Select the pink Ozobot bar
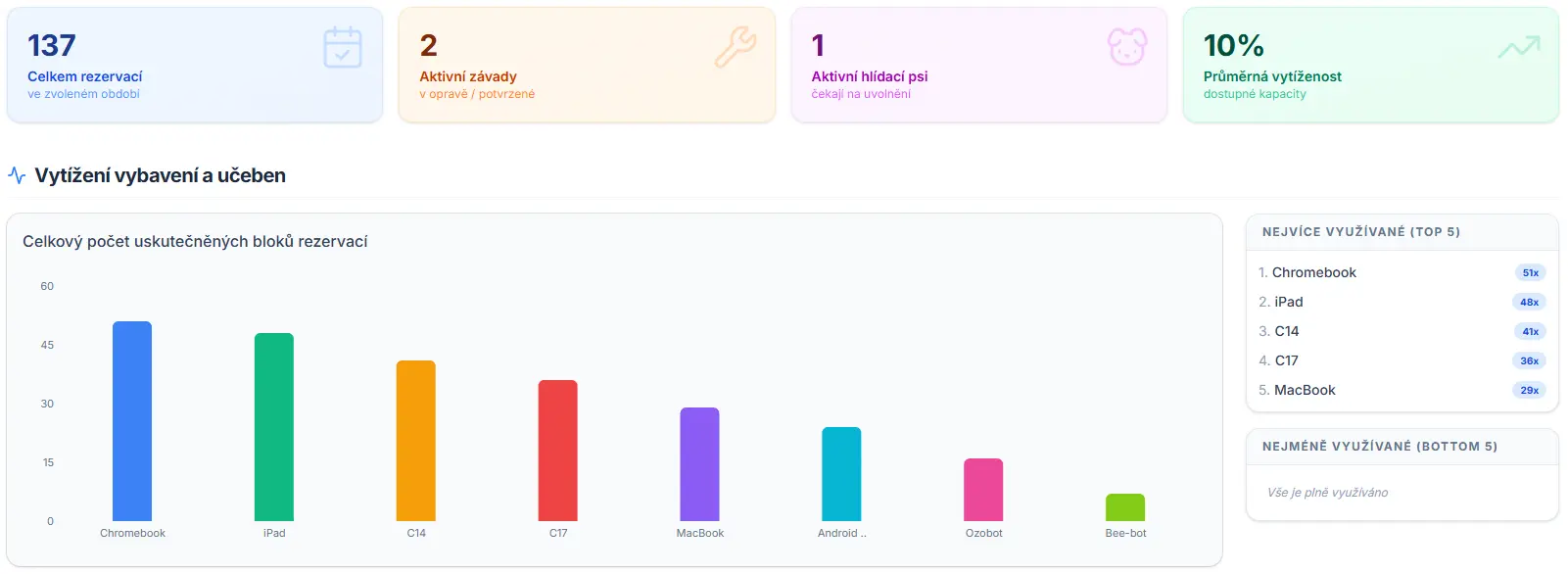This screenshot has height=574, width=1568. (x=983, y=490)
